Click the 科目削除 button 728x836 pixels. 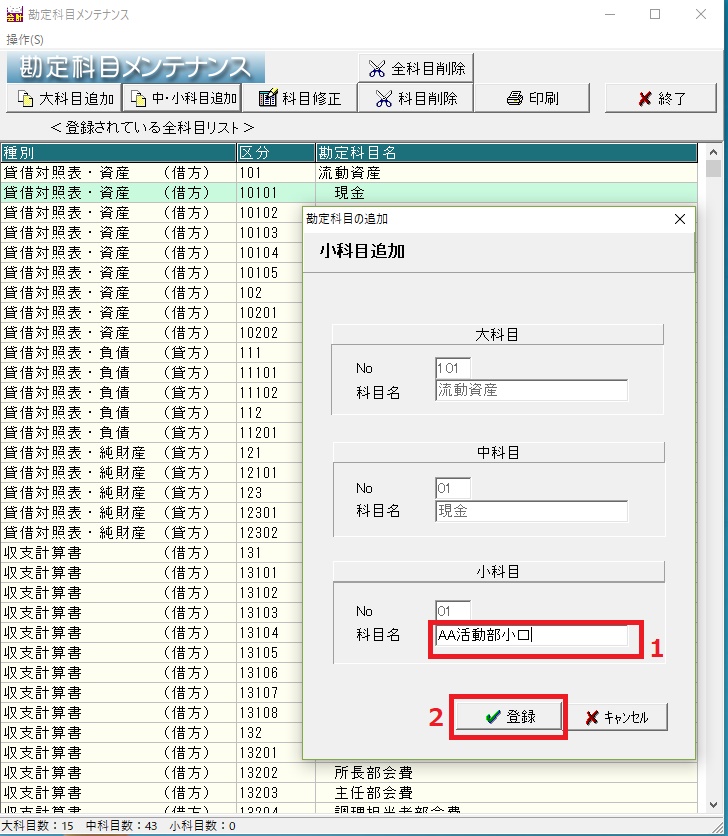click(415, 98)
